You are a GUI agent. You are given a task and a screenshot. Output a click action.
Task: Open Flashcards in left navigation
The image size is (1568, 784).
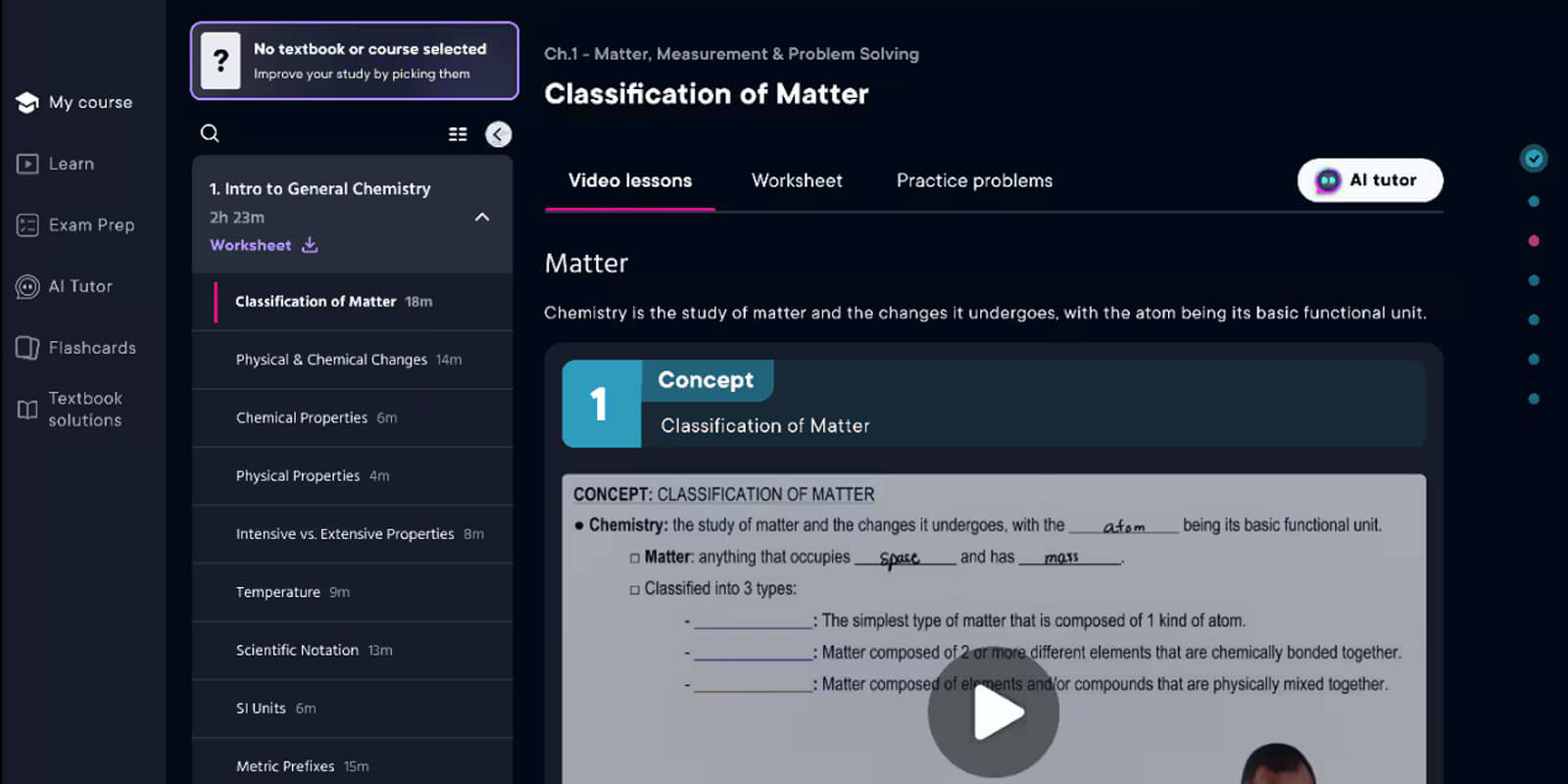pyautogui.click(x=75, y=348)
